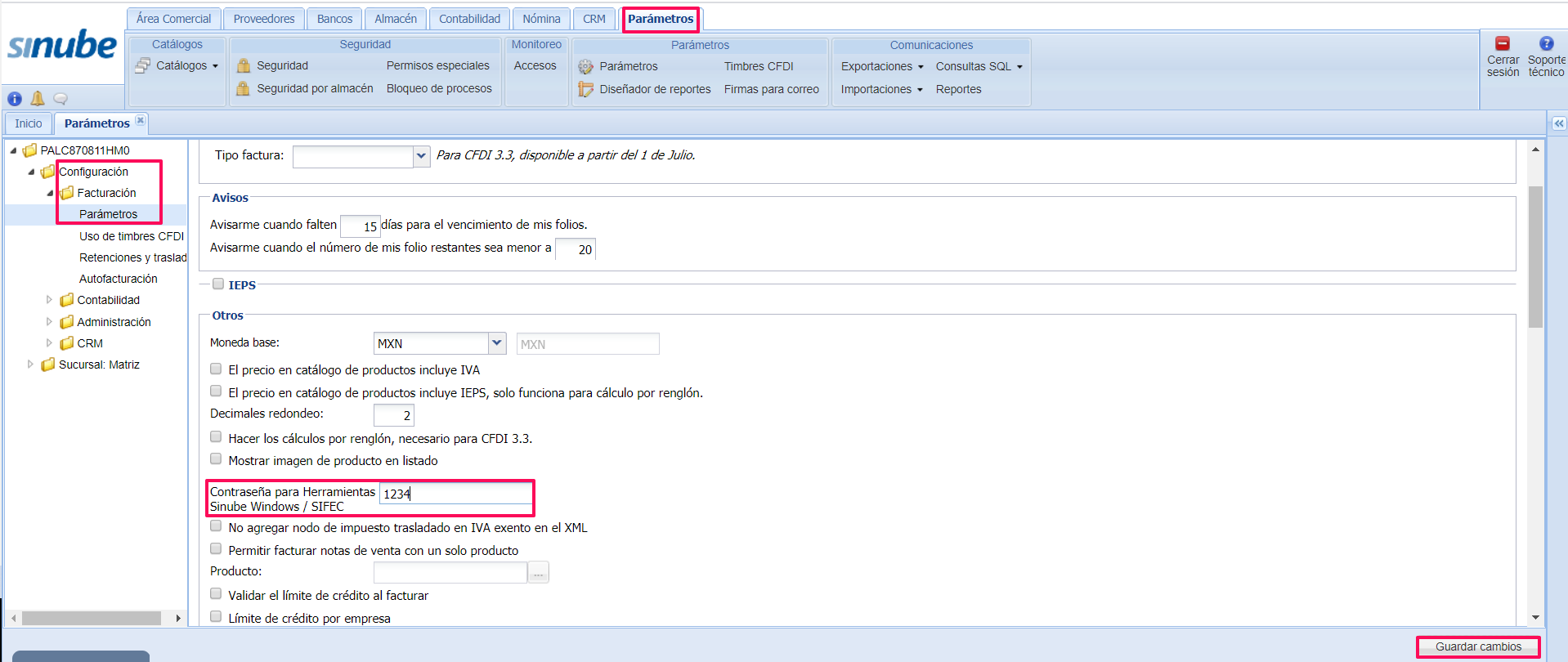Click the Cerrar sesión red icon
This screenshot has width=1568, height=662.
click(1502, 44)
